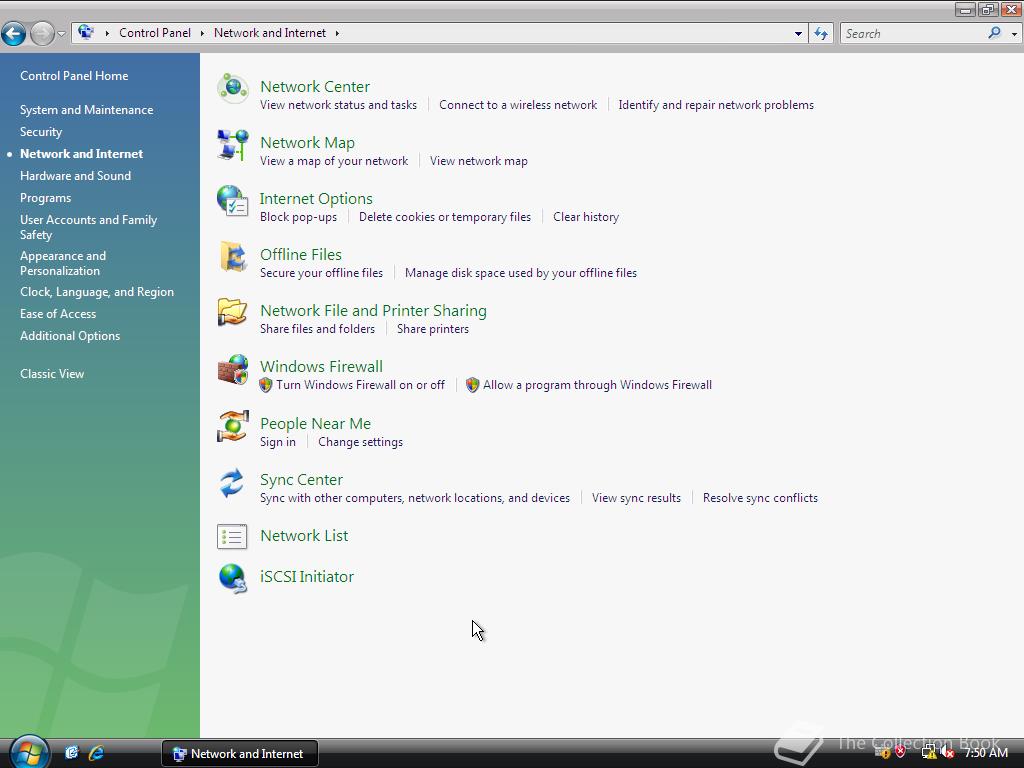Click Change settings under People Near Me
This screenshot has width=1024, height=768.
360,442
